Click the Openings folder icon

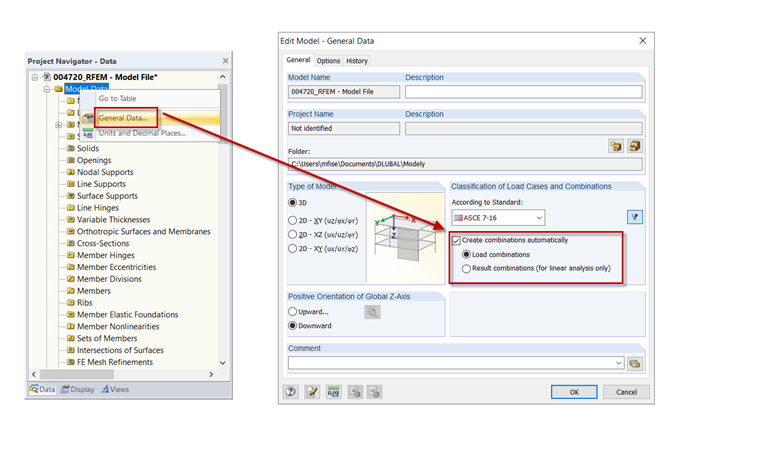point(71,160)
